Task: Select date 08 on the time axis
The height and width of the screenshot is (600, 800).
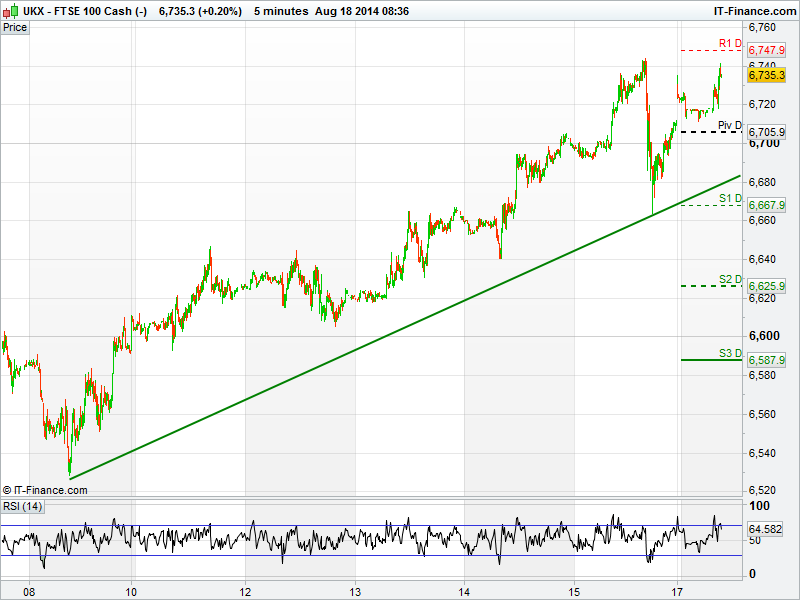Action: point(28,590)
